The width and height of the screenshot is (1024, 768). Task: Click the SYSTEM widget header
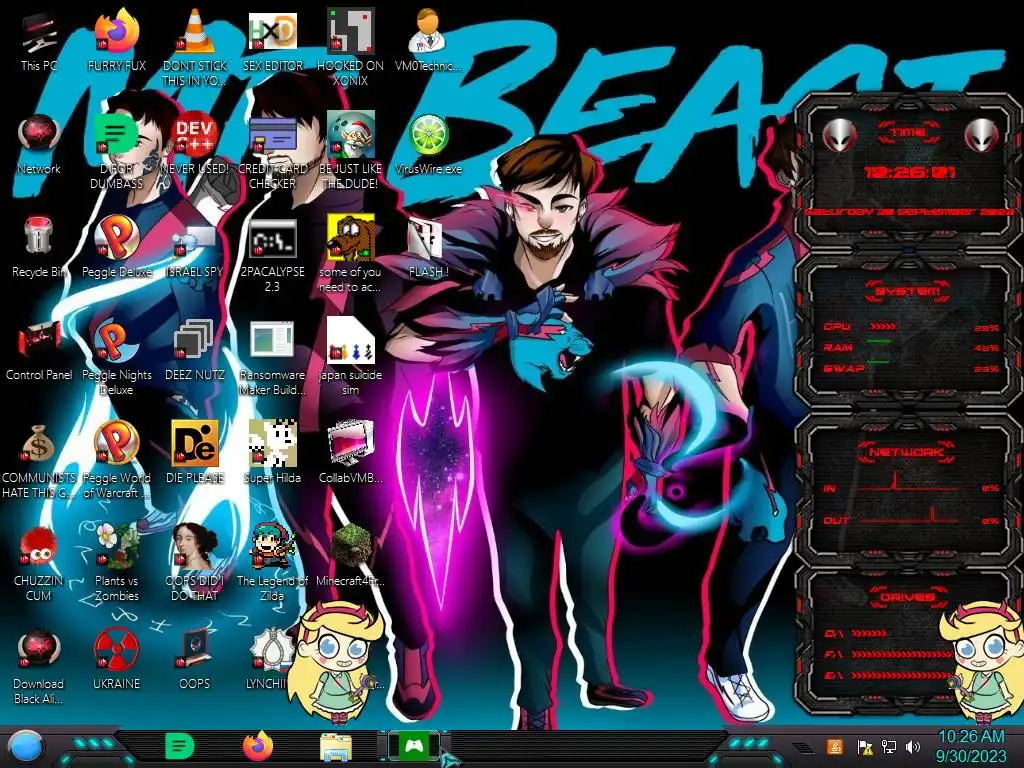[908, 291]
